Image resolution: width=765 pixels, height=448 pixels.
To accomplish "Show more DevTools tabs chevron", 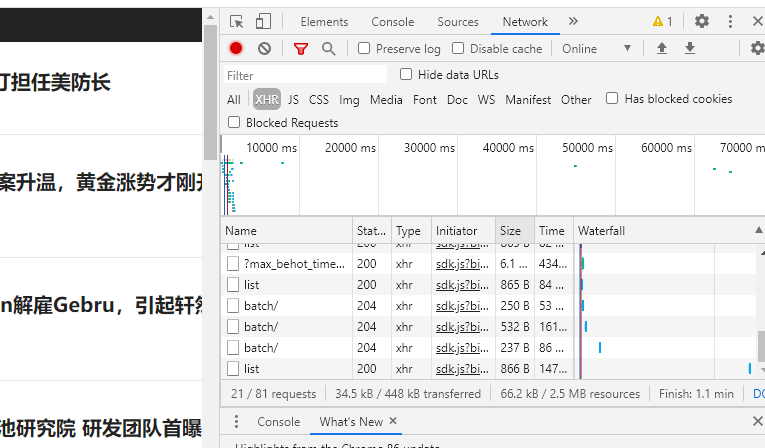I will (573, 21).
